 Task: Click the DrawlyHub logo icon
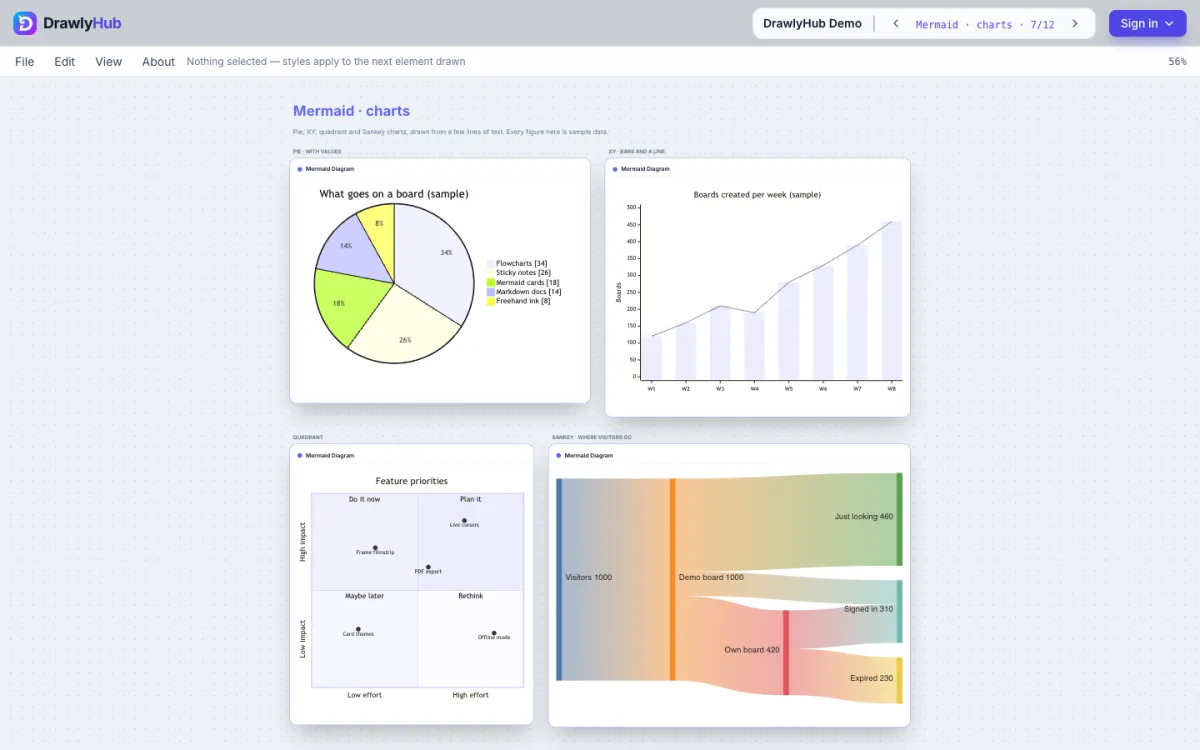click(25, 23)
